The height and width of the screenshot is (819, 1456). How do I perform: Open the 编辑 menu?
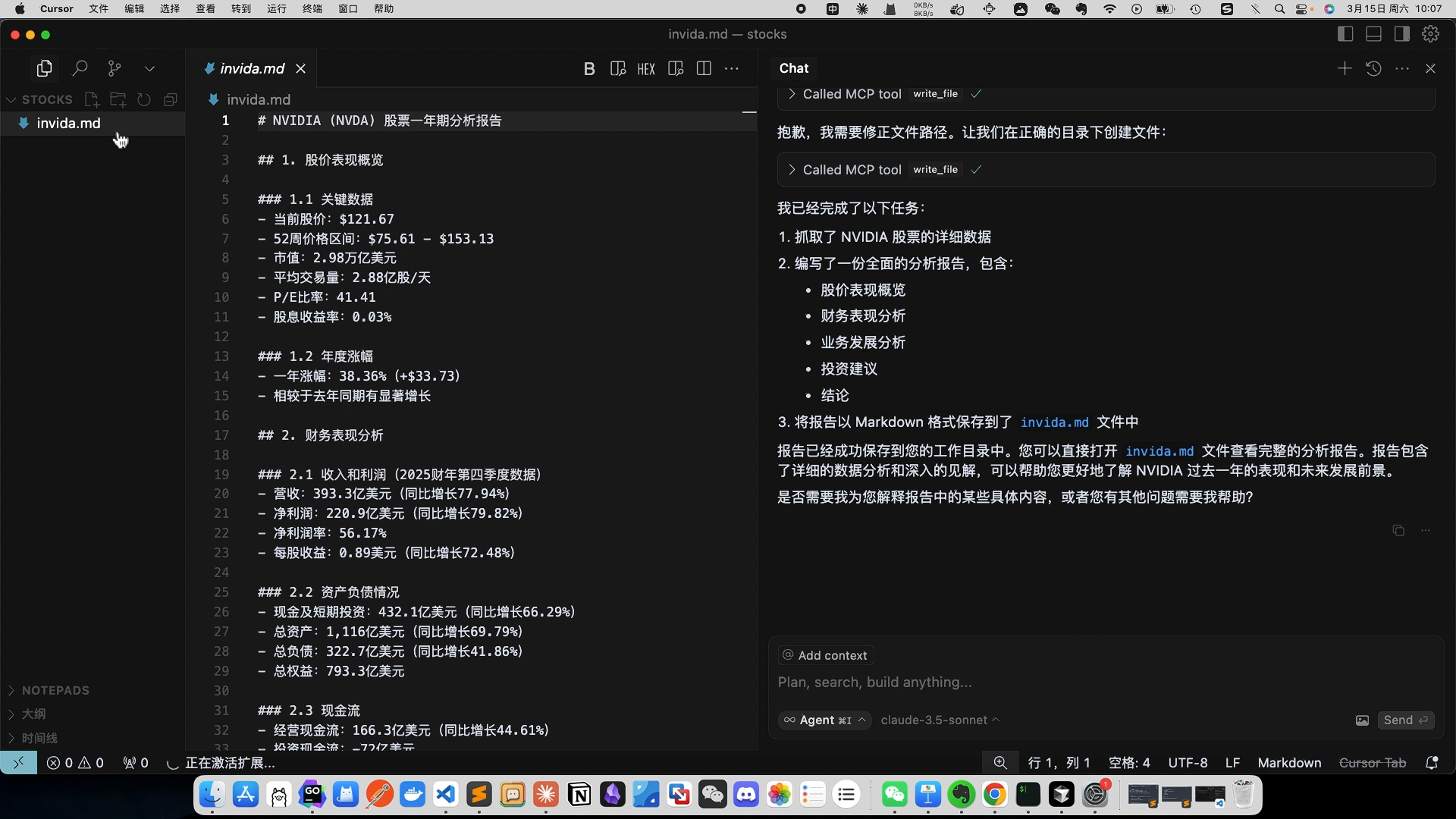tap(134, 9)
